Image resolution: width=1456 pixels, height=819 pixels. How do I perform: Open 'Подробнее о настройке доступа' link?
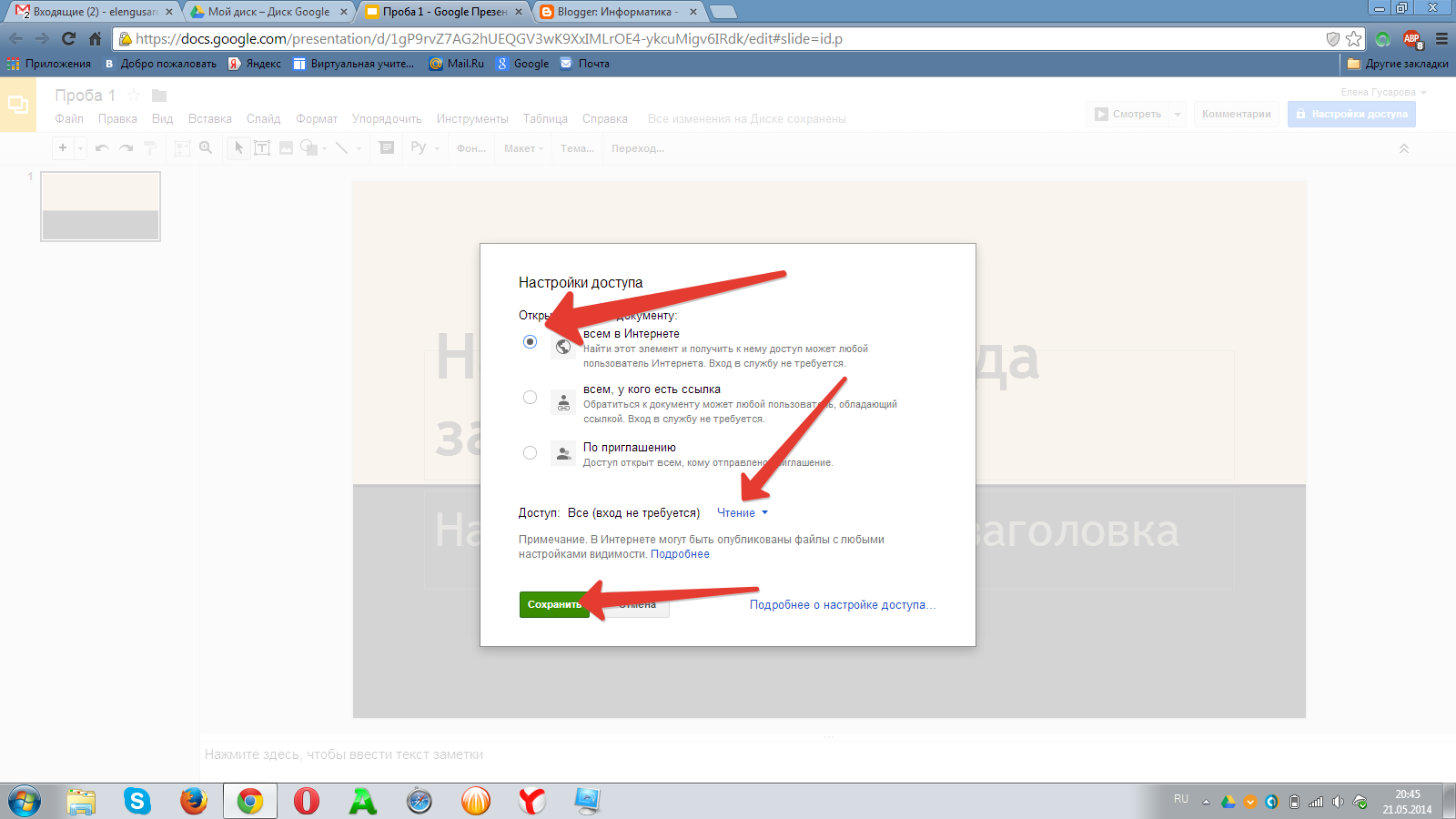(x=842, y=605)
